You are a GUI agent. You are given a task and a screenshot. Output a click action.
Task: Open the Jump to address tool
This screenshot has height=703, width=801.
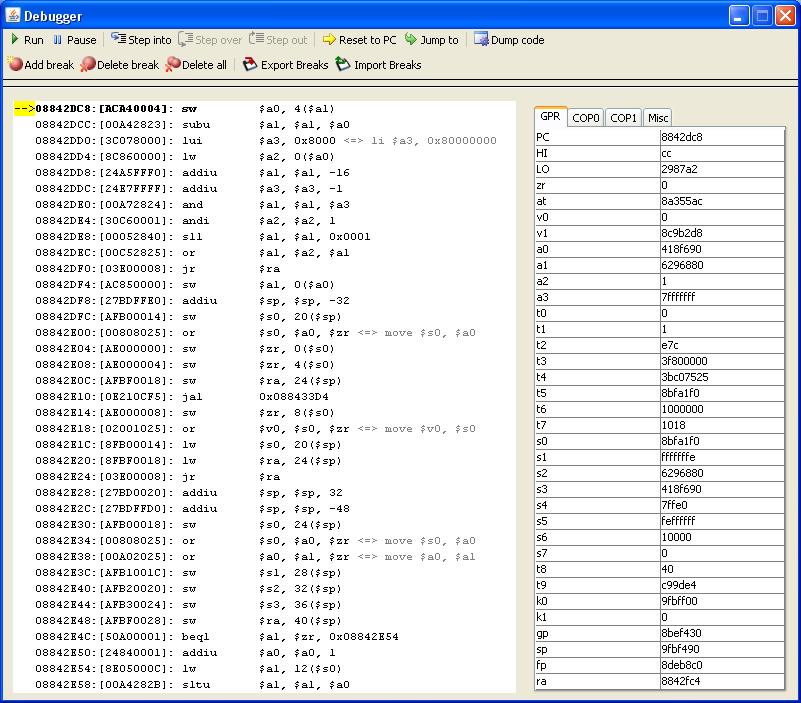431,40
